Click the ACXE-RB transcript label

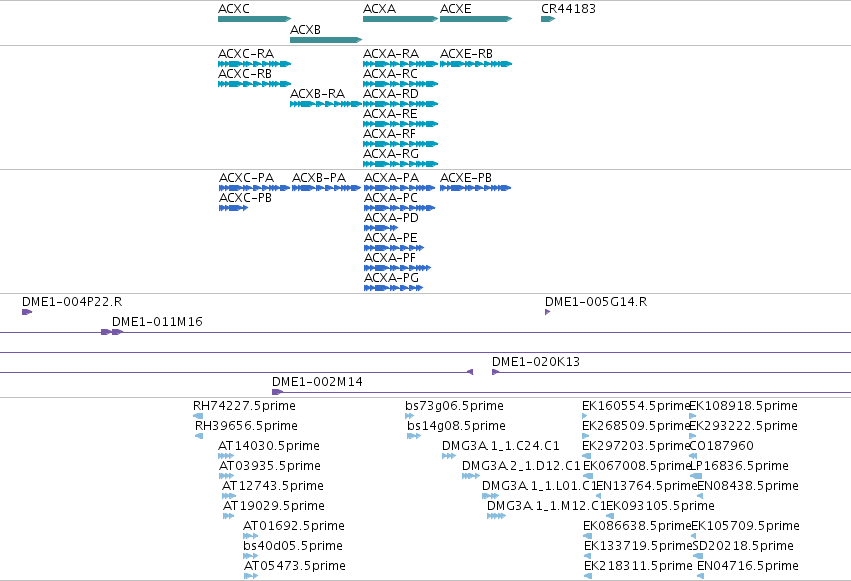(466, 54)
